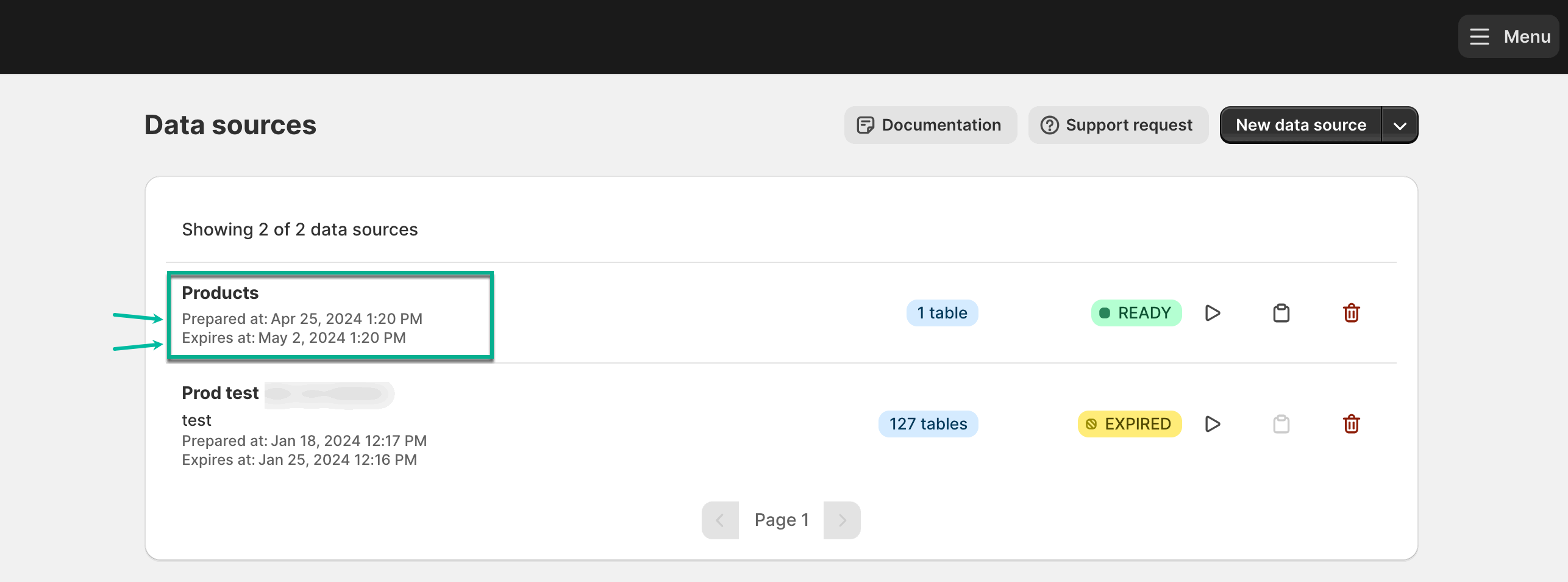This screenshot has width=1568, height=582.
Task: Delete the Products data source
Action: 1352,313
